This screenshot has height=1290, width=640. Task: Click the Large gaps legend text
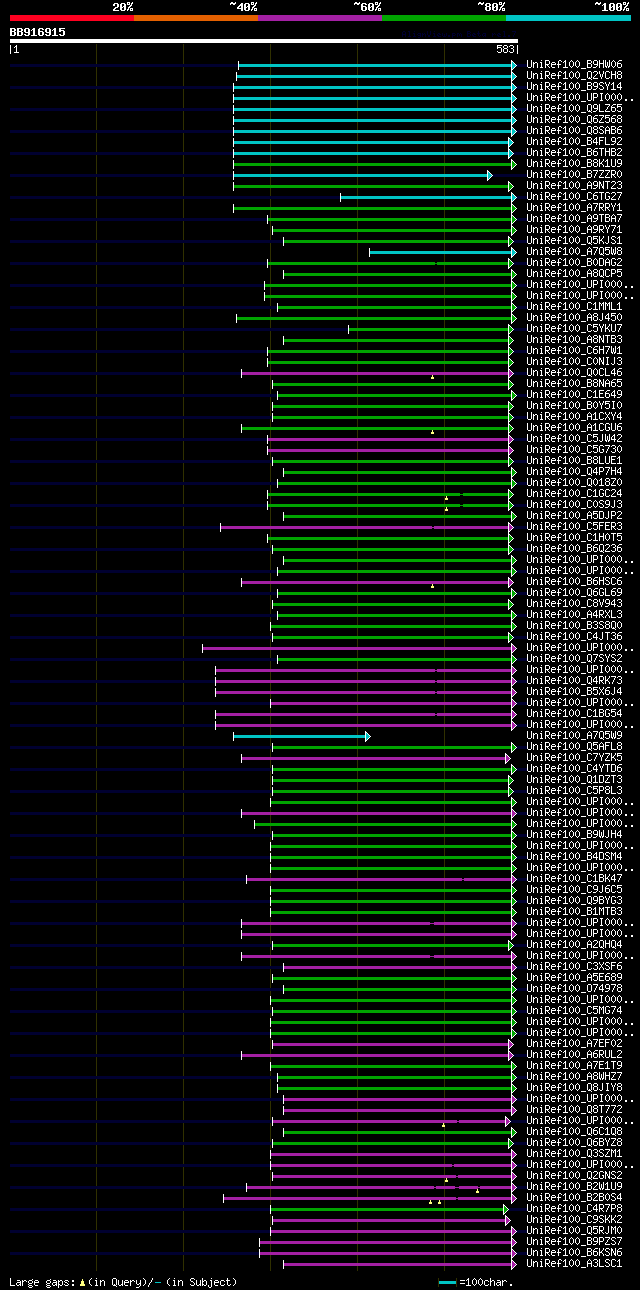123,1282
